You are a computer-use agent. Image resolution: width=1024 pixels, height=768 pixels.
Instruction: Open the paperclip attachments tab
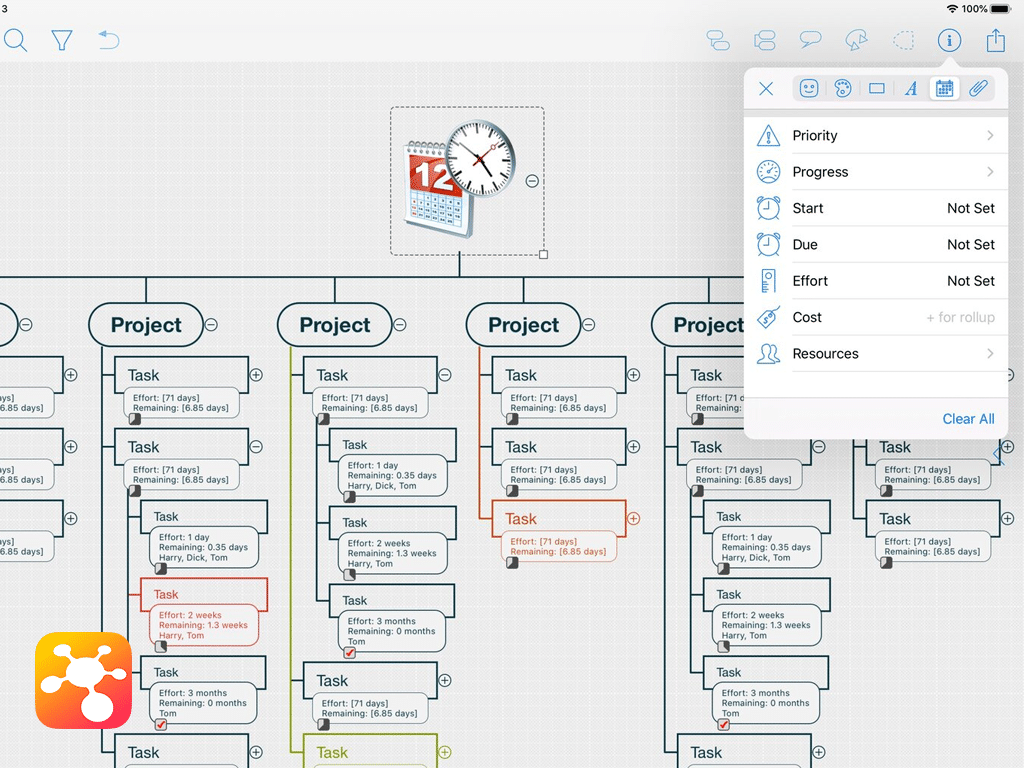click(978, 89)
